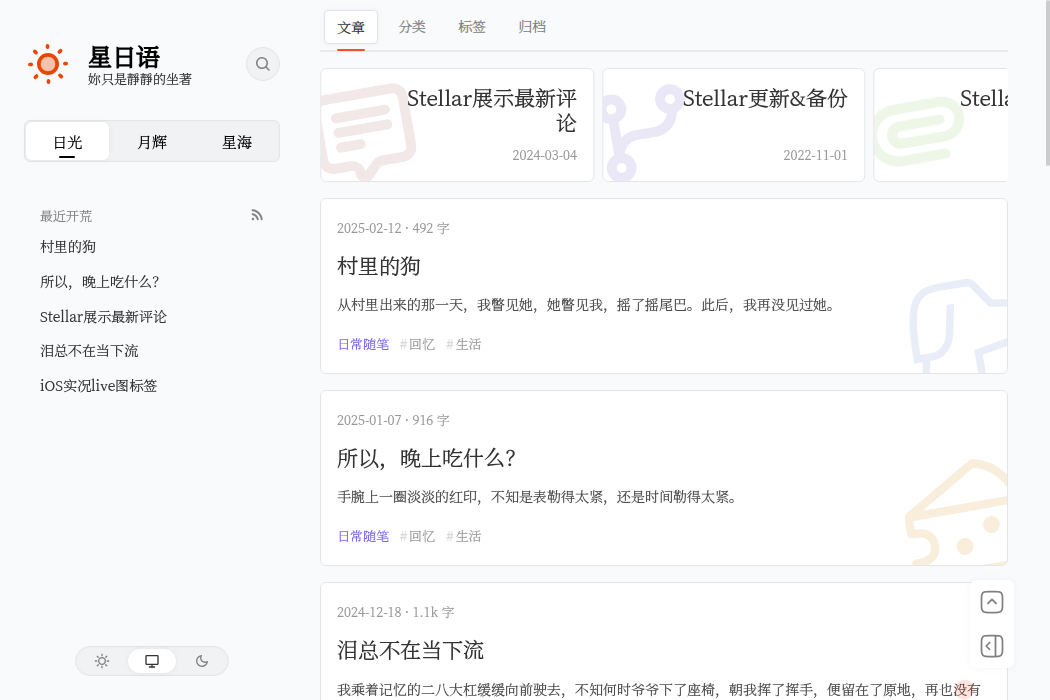The image size is (1050, 700).
Task: Open sidebar link 泪总不在当下流
Action: point(89,351)
